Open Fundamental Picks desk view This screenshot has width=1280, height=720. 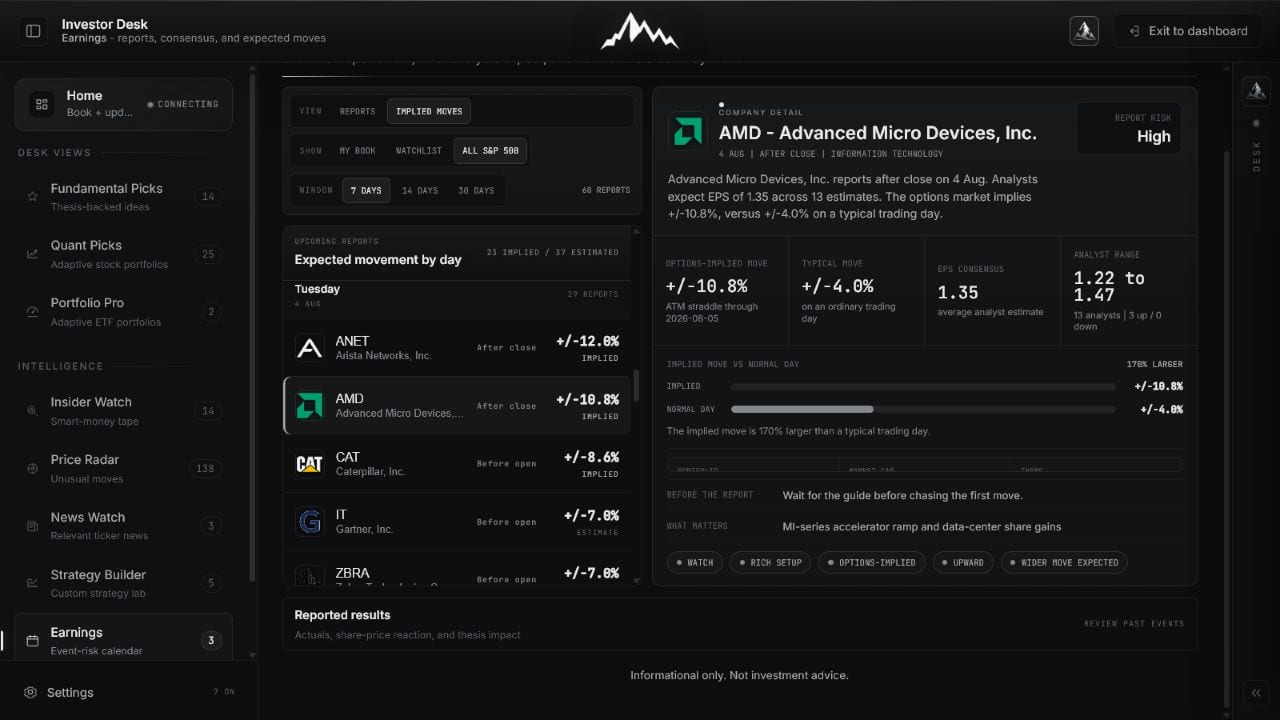point(123,197)
